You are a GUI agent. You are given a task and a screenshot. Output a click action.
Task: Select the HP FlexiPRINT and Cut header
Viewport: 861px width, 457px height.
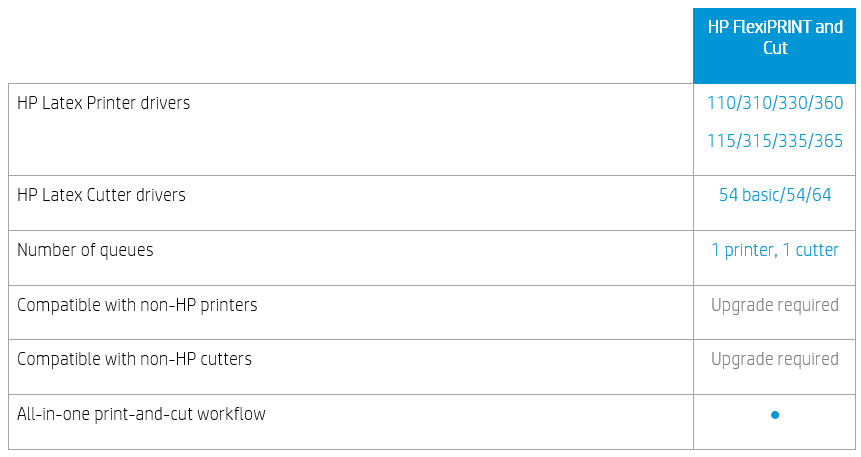pyautogui.click(x=775, y=46)
